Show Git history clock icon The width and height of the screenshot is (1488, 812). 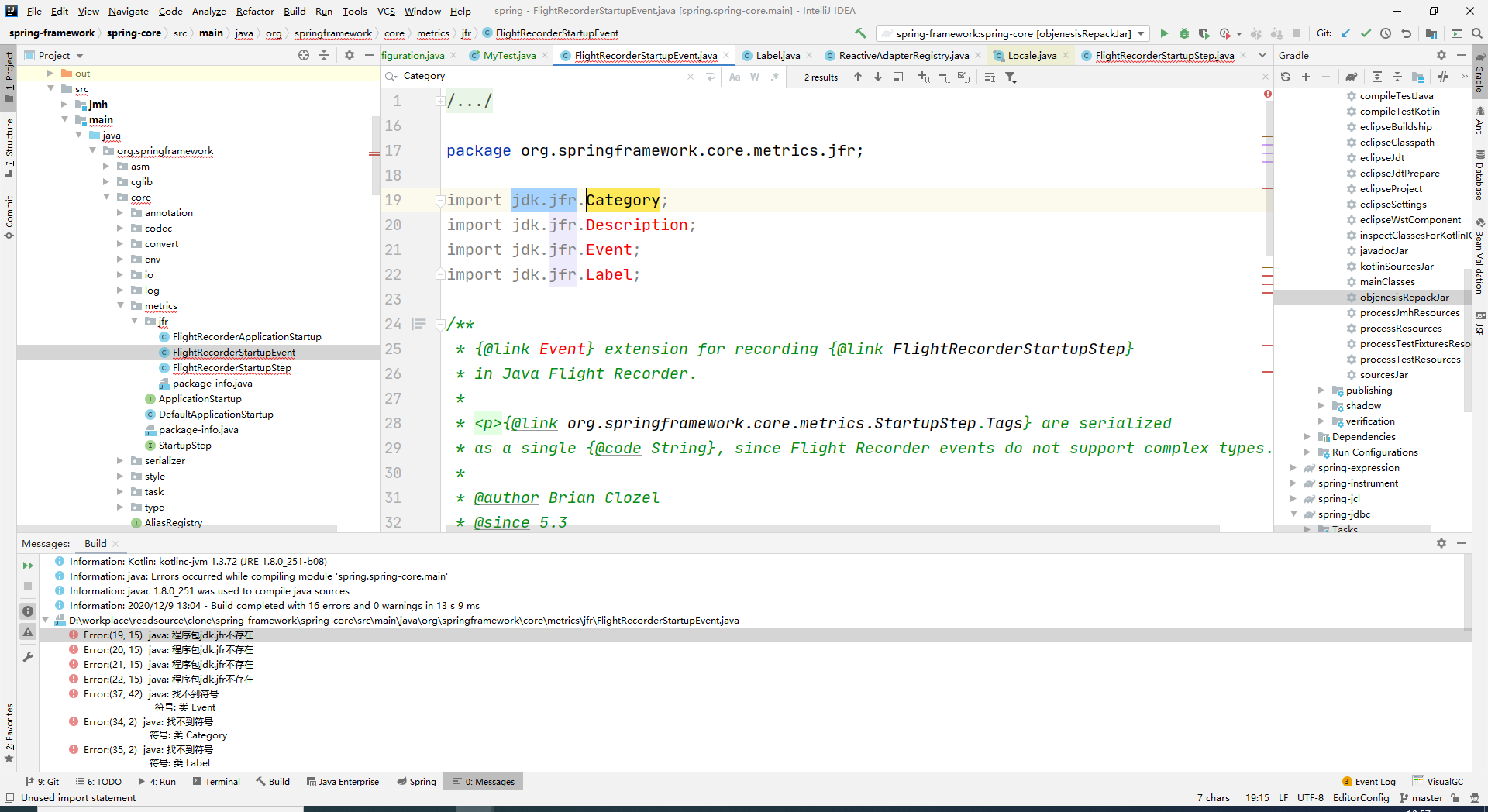1386,33
